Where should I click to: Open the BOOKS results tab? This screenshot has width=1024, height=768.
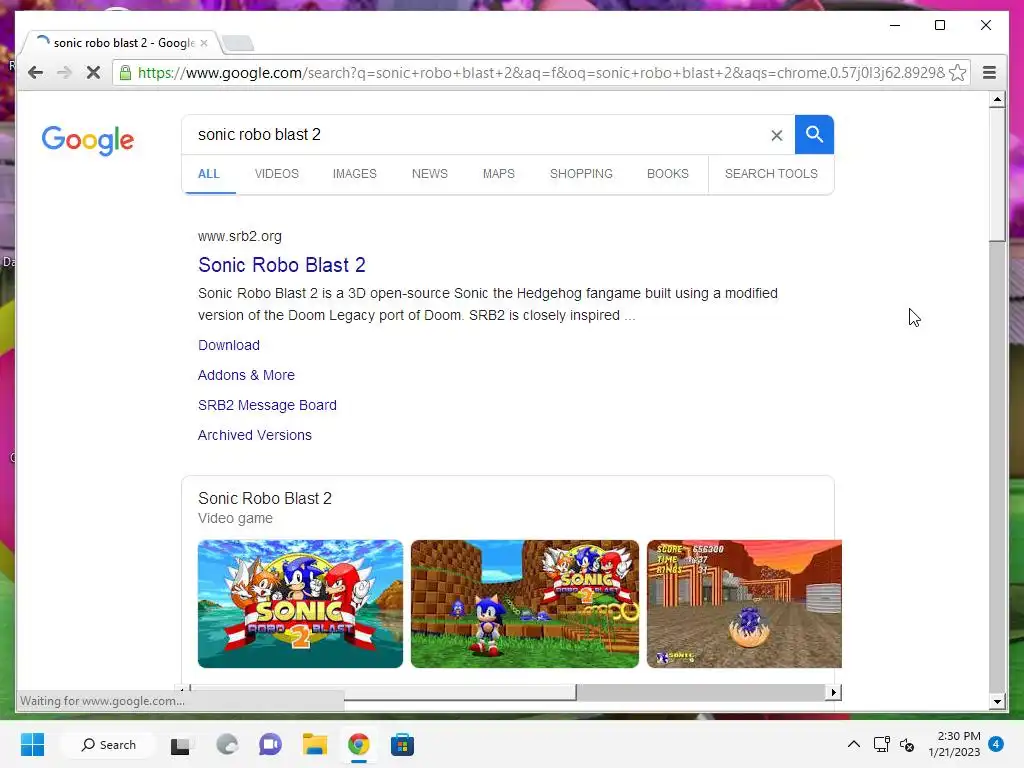[667, 174]
